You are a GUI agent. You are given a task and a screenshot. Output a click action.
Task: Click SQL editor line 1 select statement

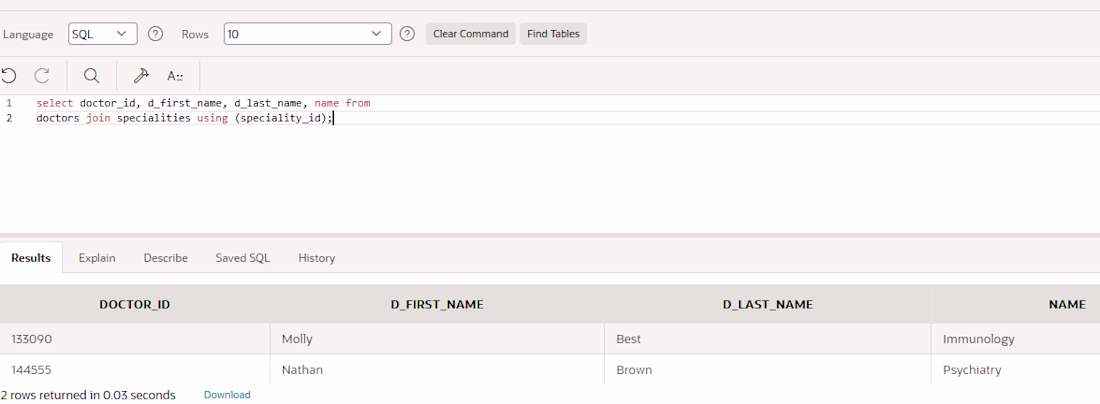(x=203, y=103)
